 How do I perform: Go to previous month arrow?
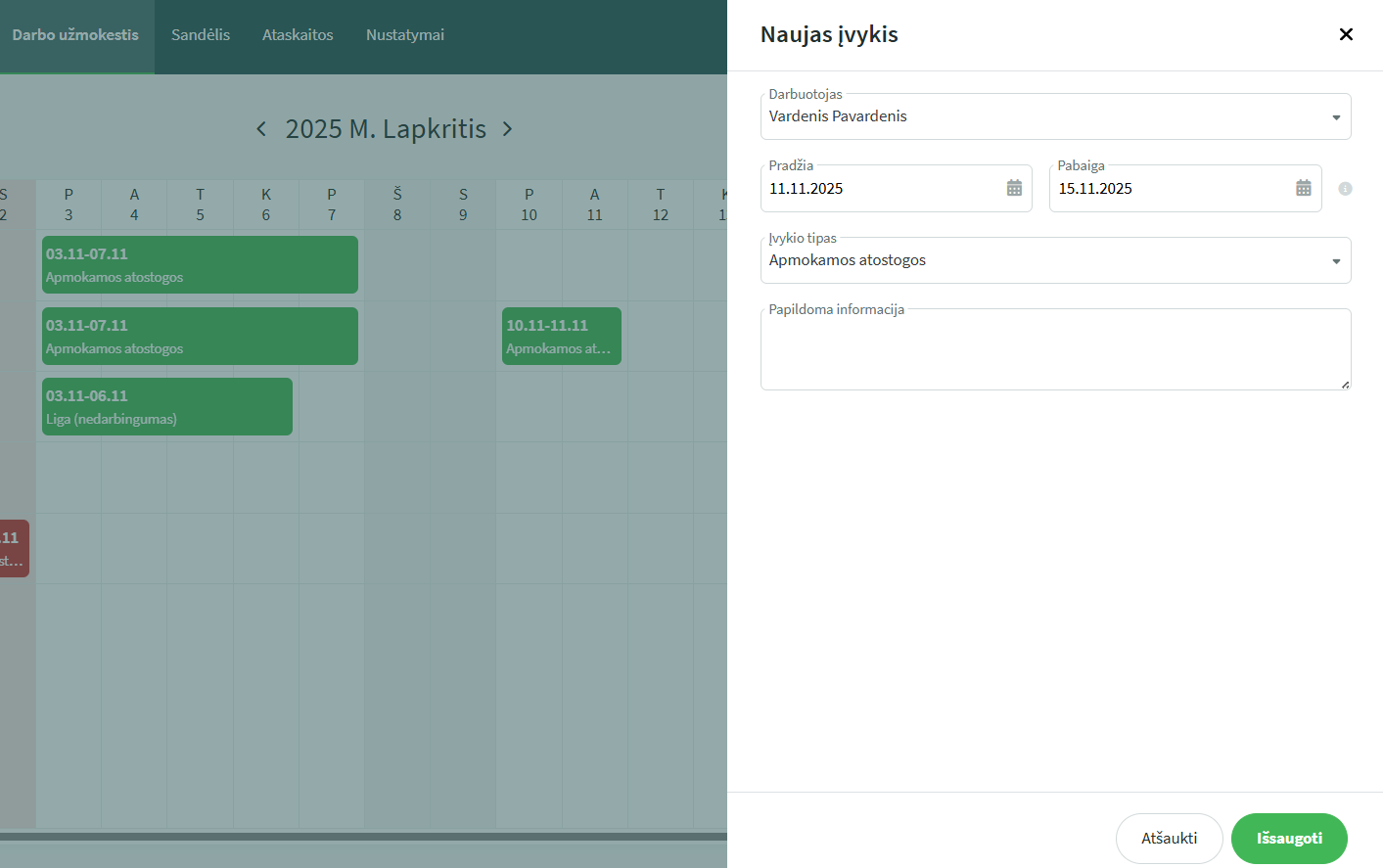point(261,129)
